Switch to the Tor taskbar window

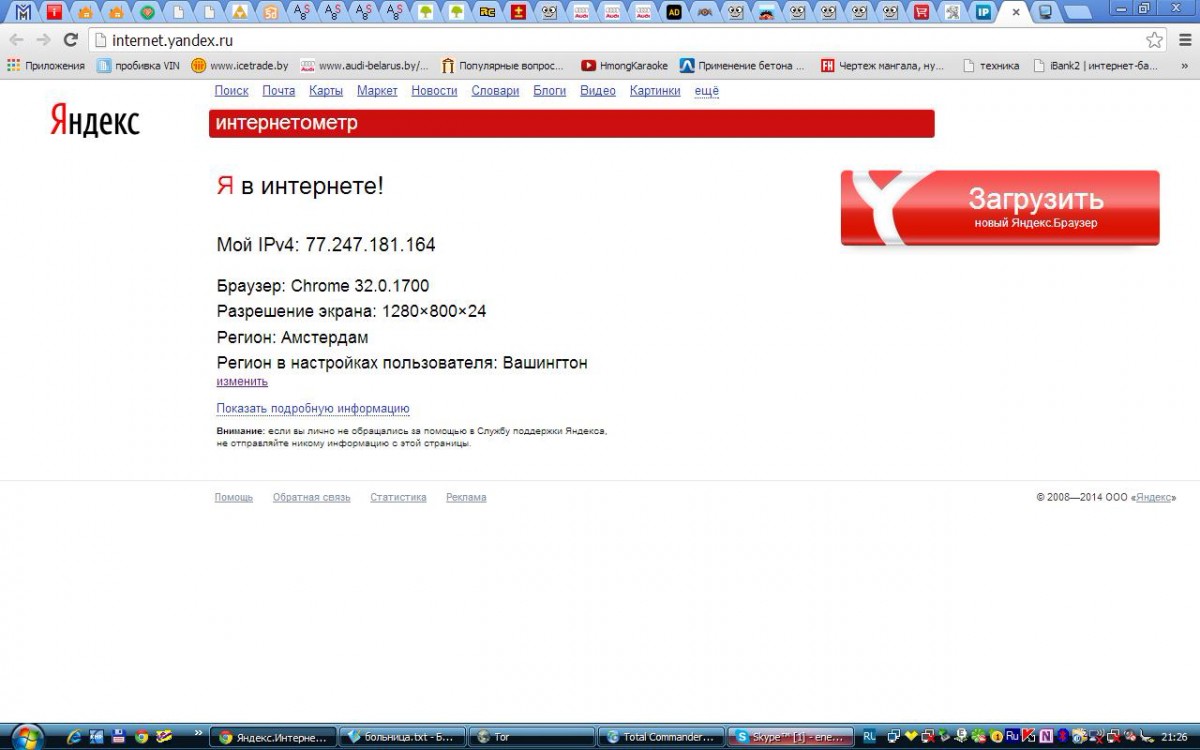[x=531, y=737]
